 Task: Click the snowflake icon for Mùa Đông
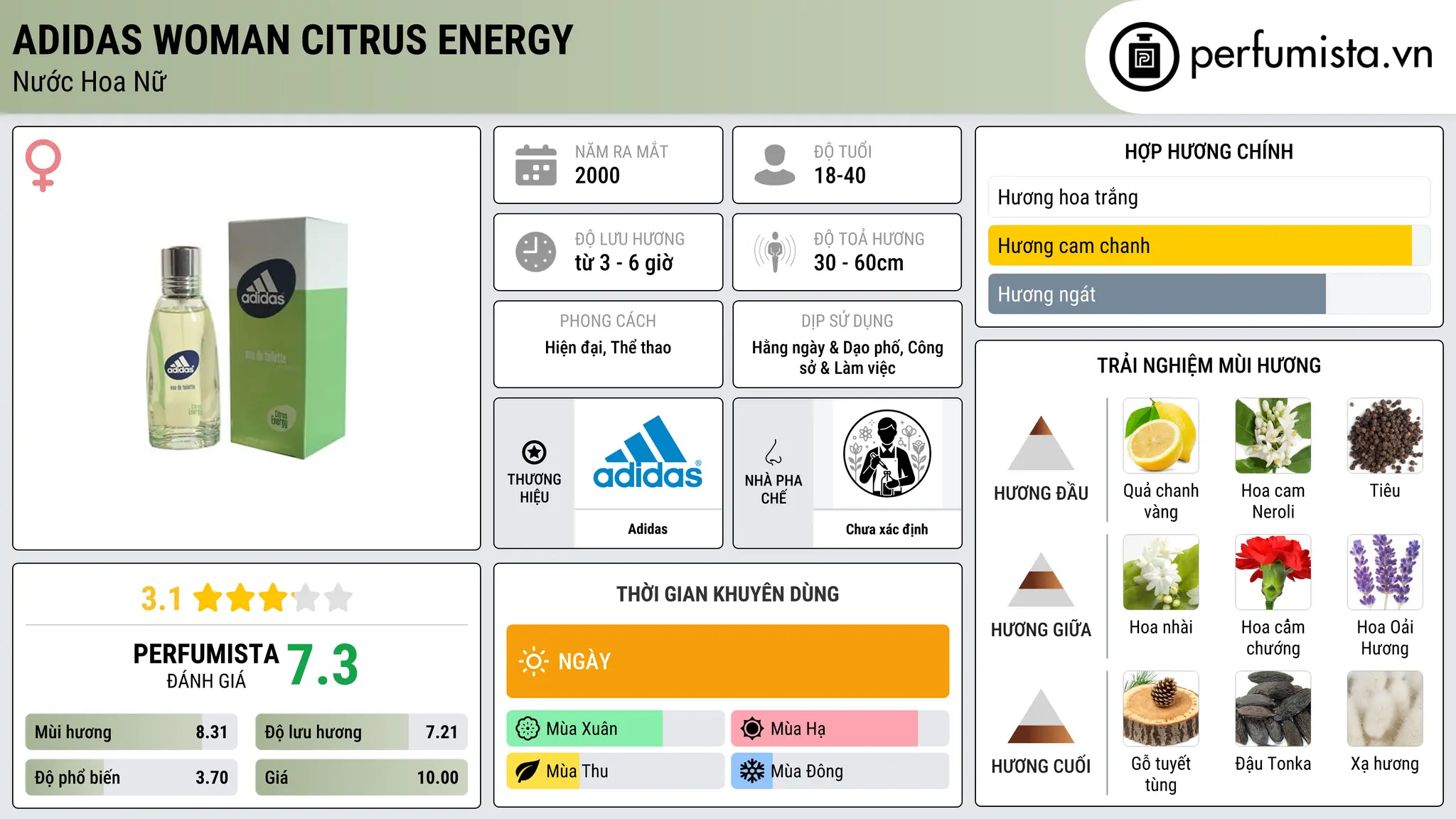[752, 771]
